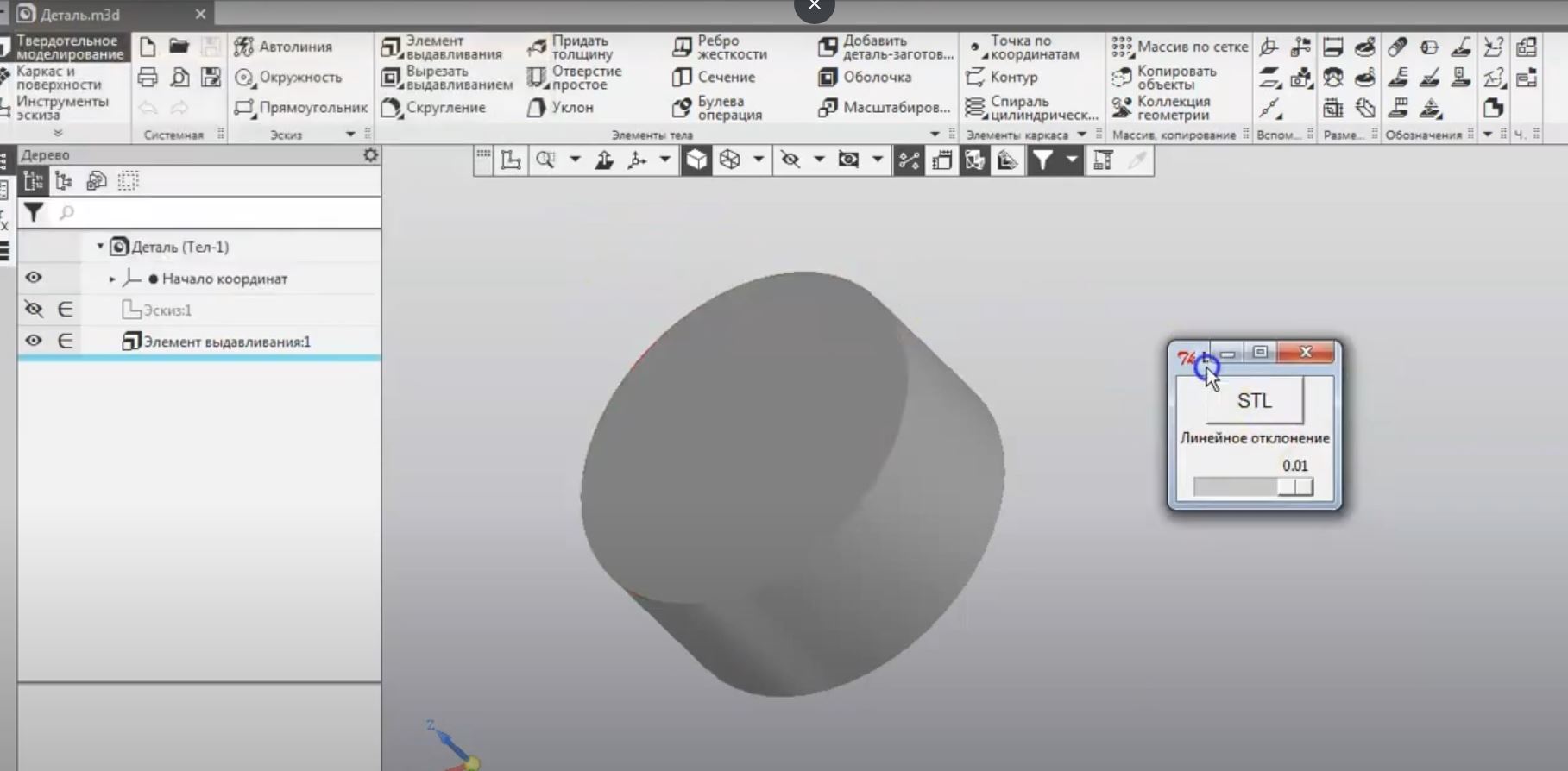Click the '0.01' deviation value
This screenshot has width=1568, height=771.
pos(1294,466)
